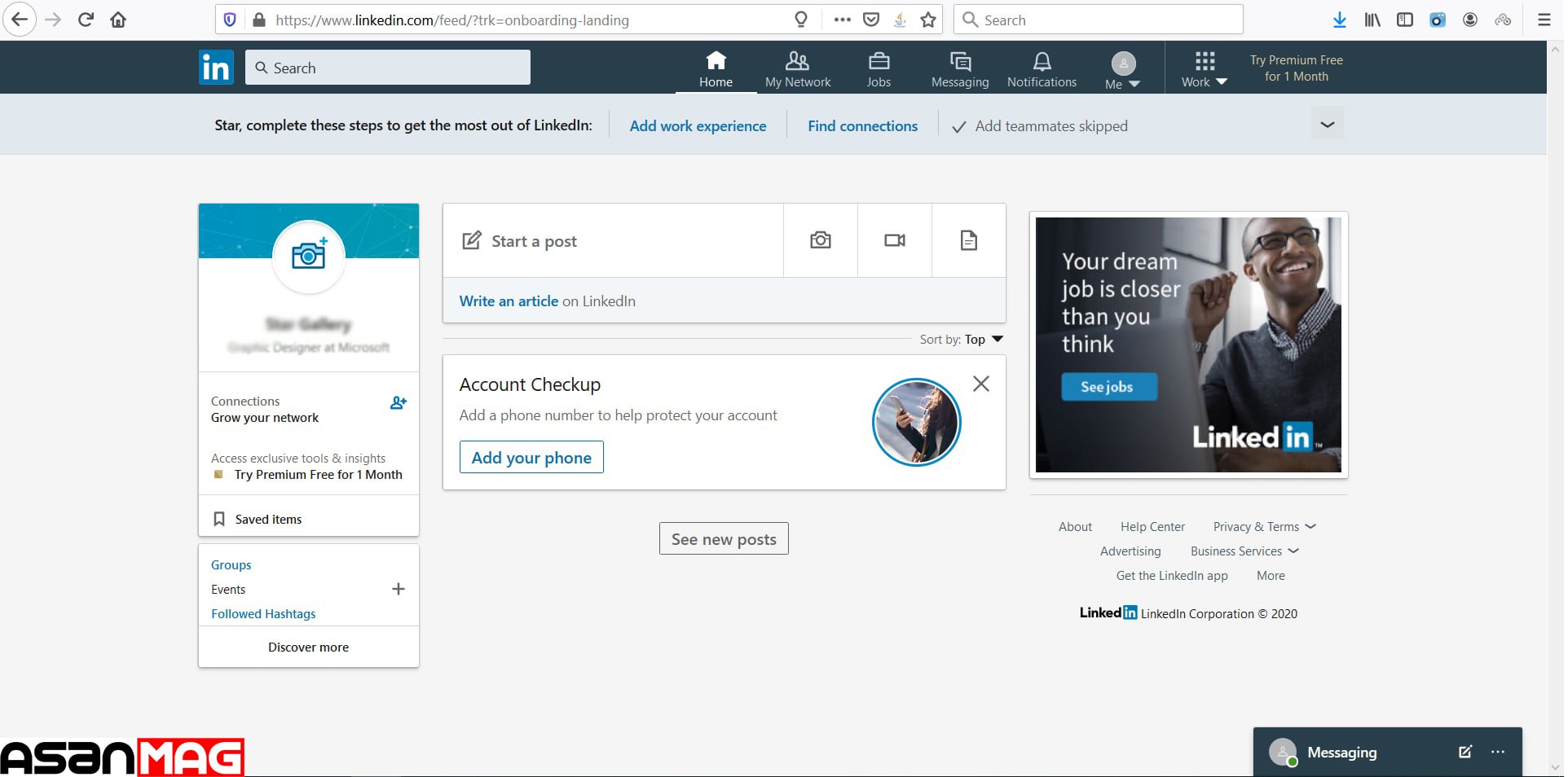Click Try Premium Free for 1 Month sidebar link
This screenshot has height=777, width=1568.
(x=318, y=475)
